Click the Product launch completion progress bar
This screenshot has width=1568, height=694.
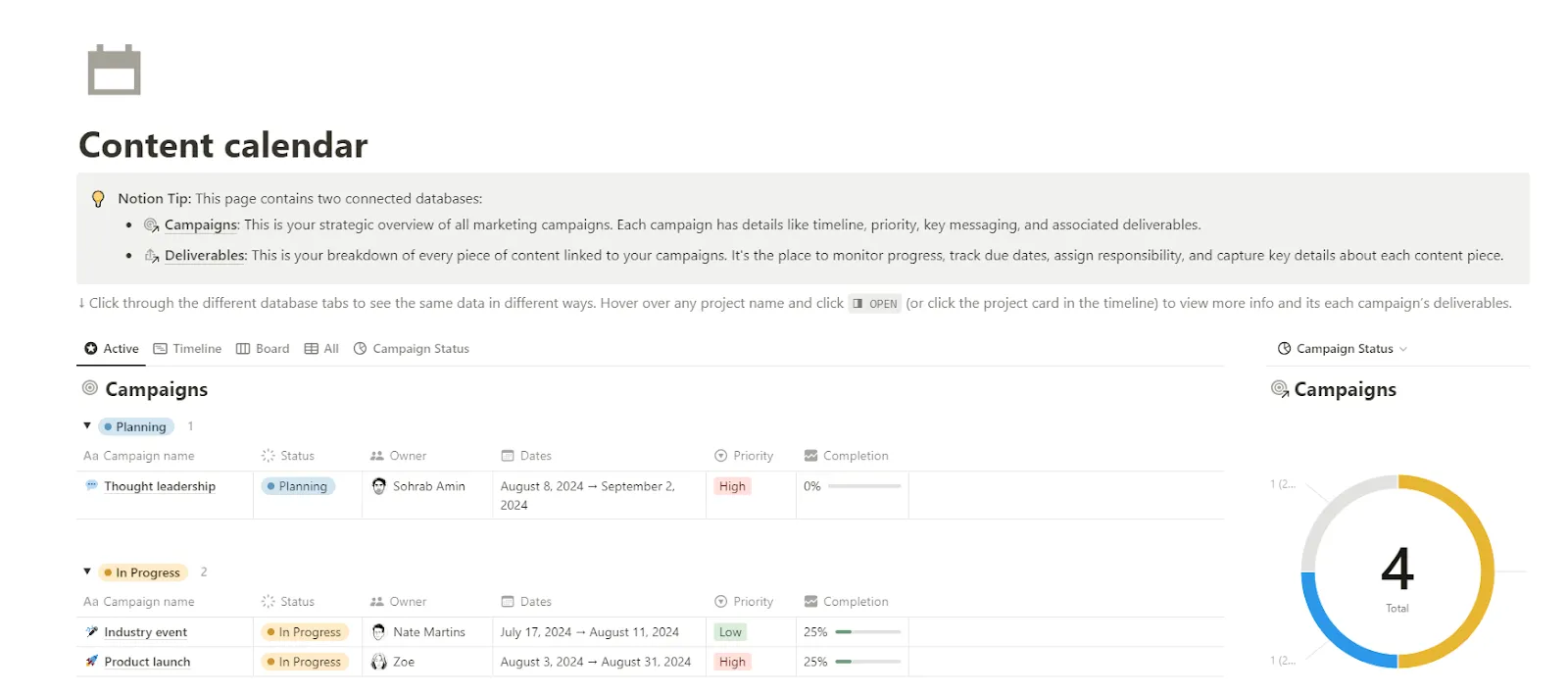[868, 662]
